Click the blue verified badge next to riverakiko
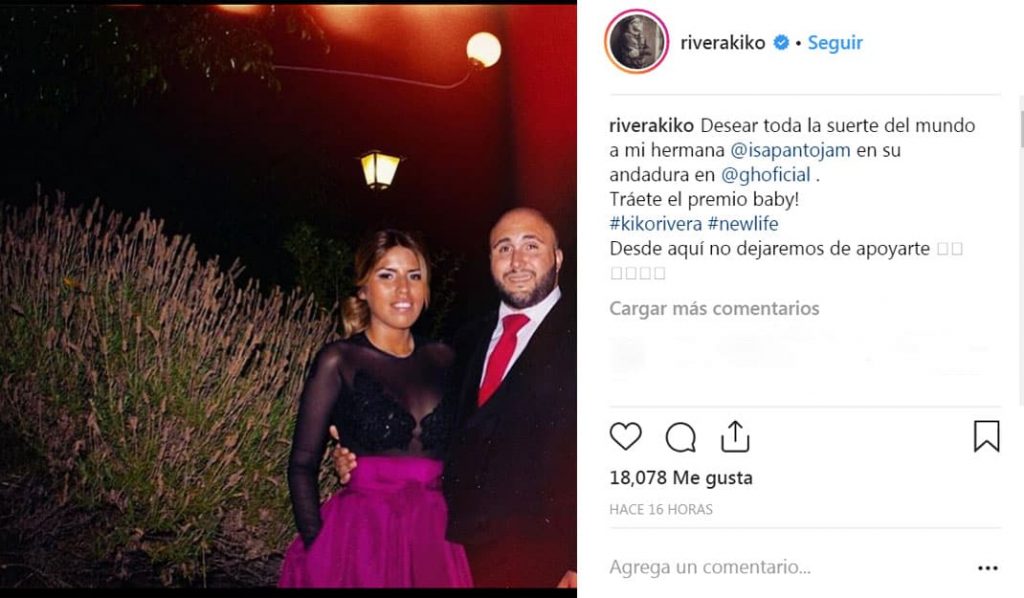Screen dimensions: 1024x598 781,43
